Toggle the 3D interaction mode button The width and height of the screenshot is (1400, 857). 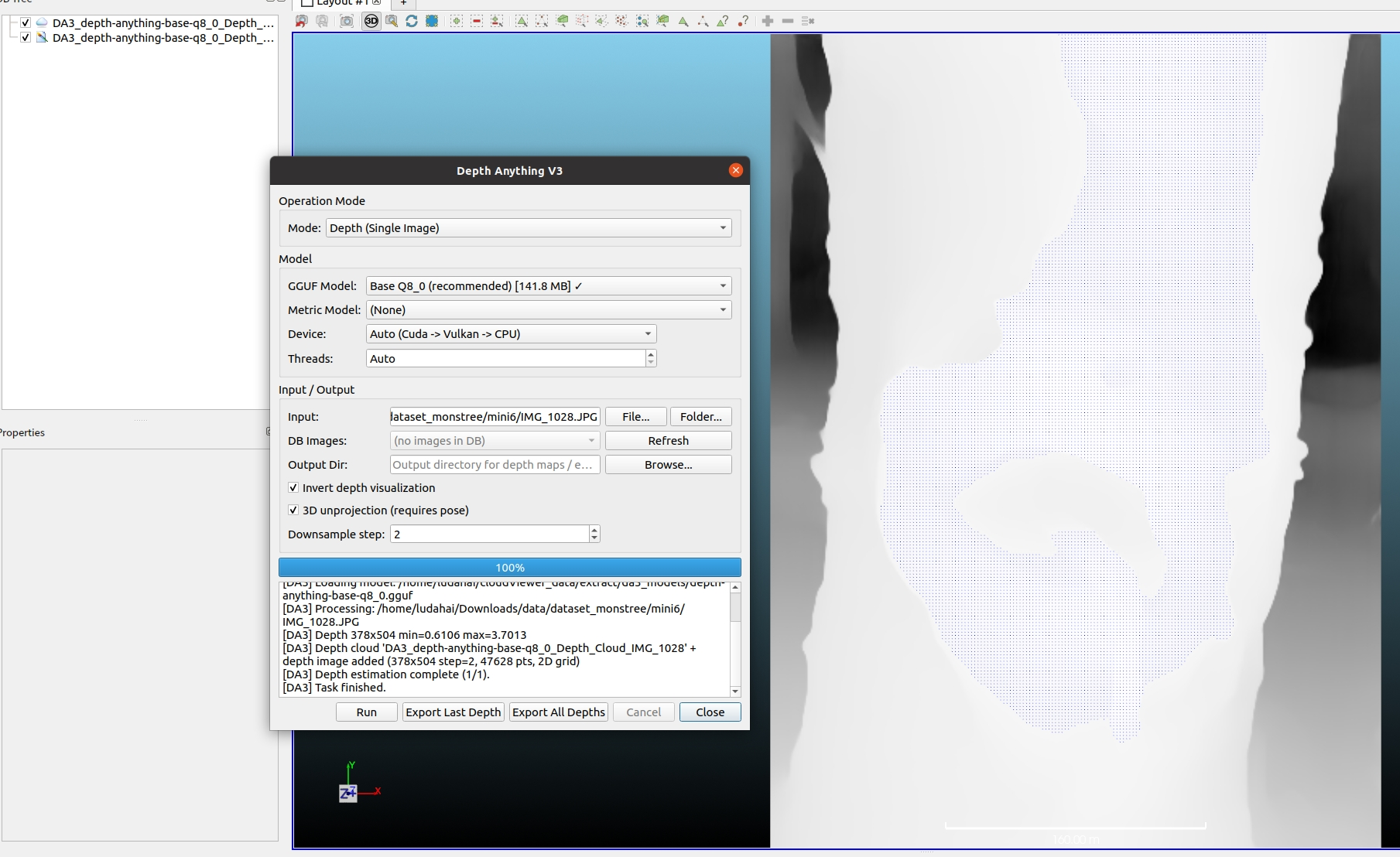click(x=371, y=21)
